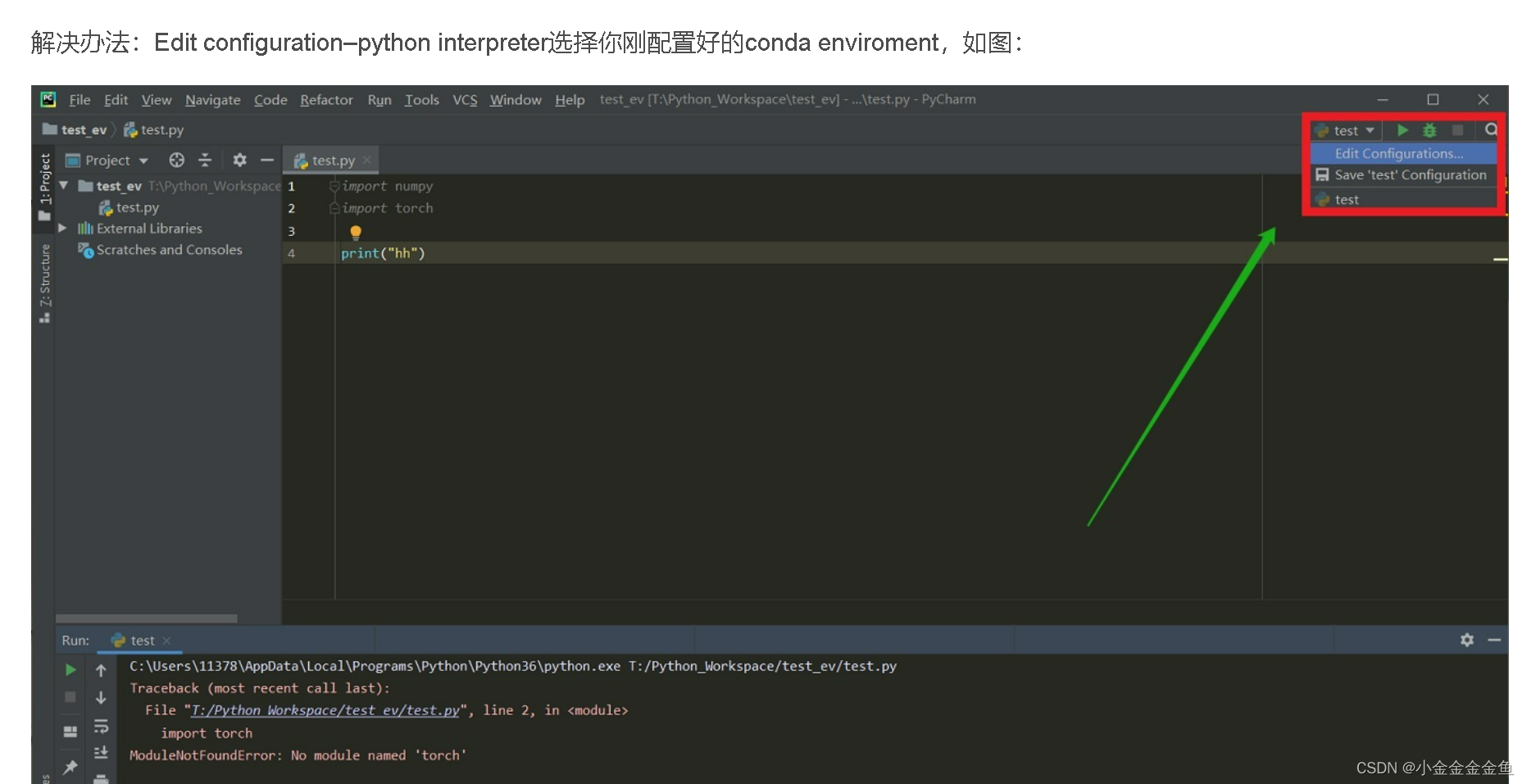This screenshot has height=784, width=1527.
Task: Open the Project view selector dropdown
Action: pyautogui.click(x=107, y=160)
